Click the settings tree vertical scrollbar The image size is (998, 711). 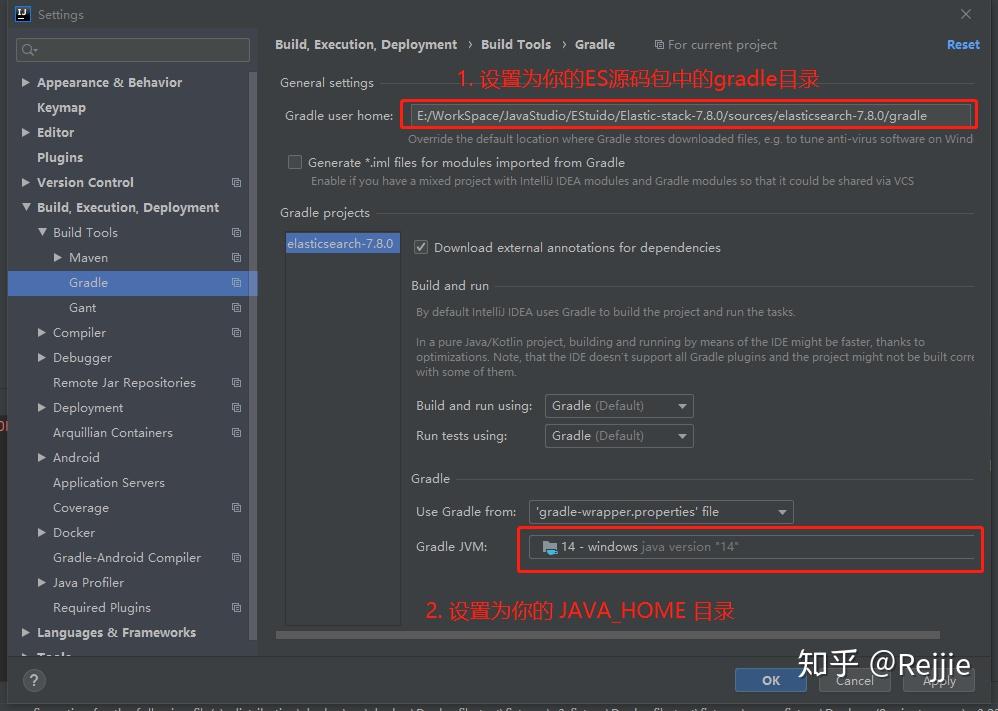253,356
